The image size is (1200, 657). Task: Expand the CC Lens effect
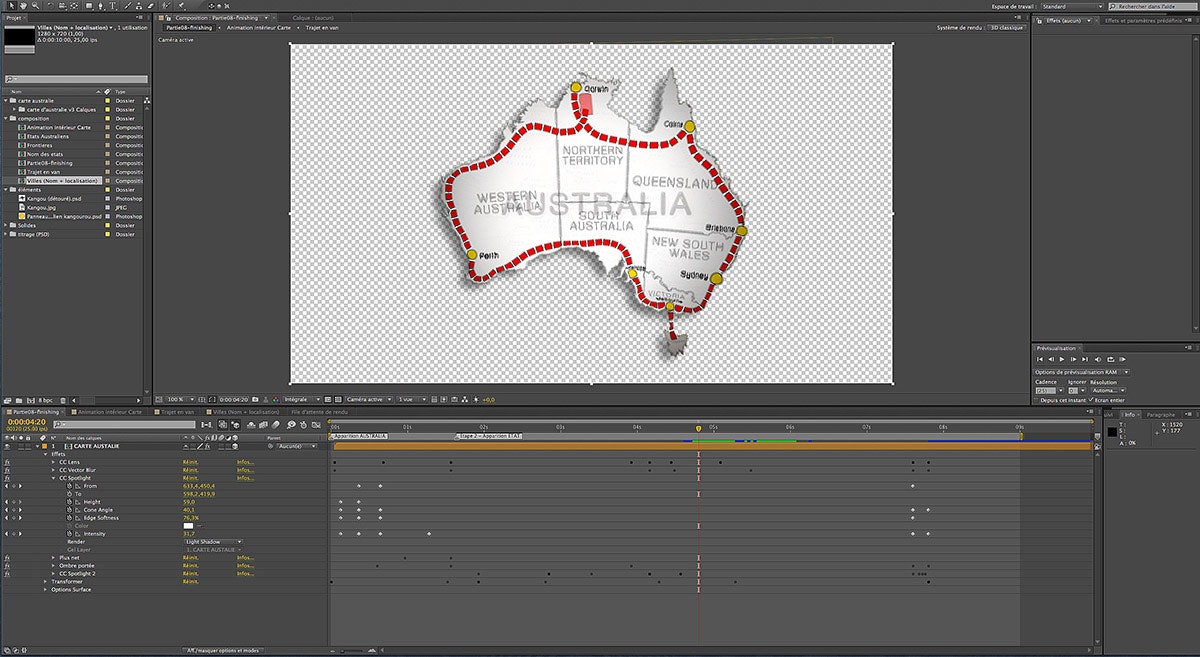point(53,462)
